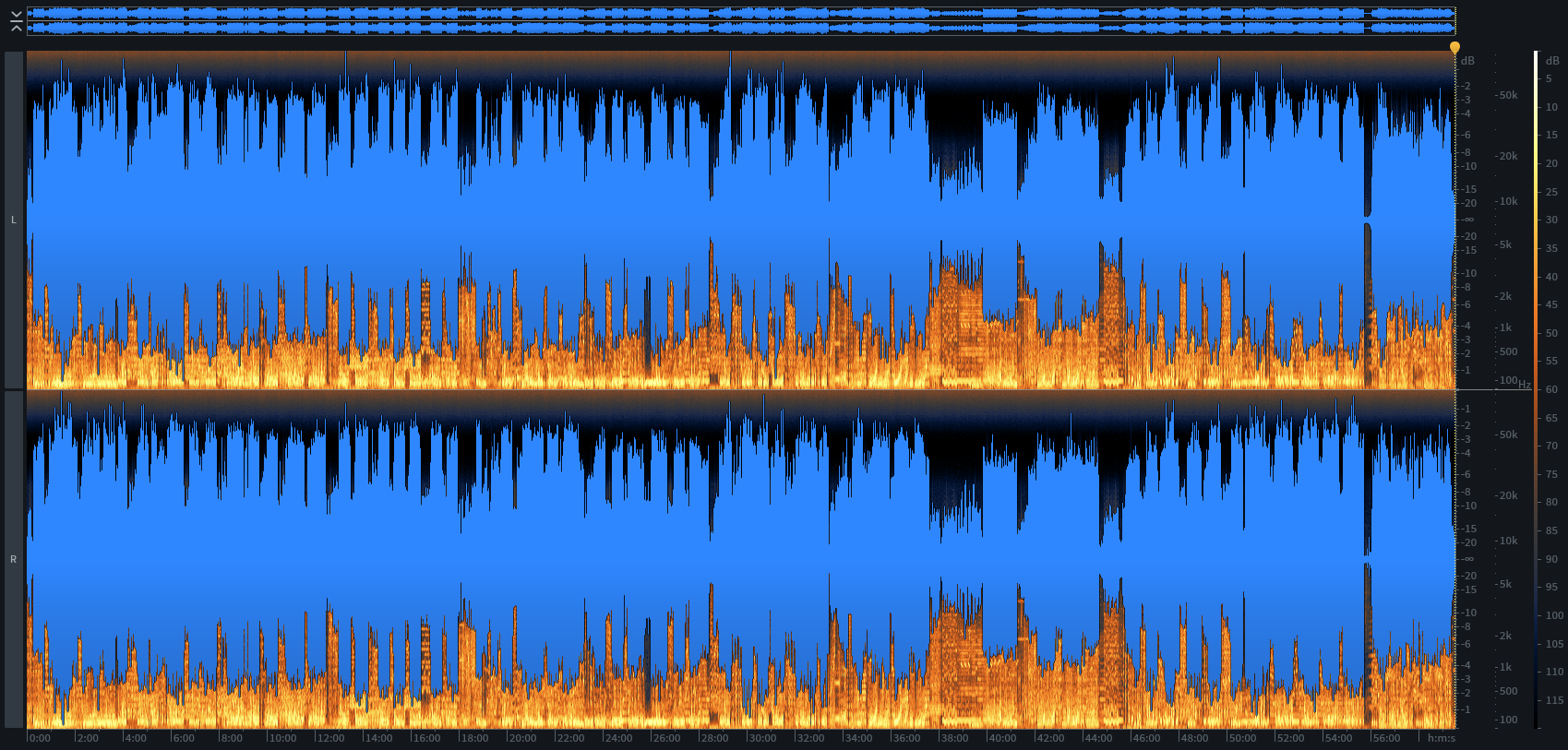Click the 56:00 mark on the time ruler
This screenshot has width=1568, height=750.
click(x=1386, y=738)
